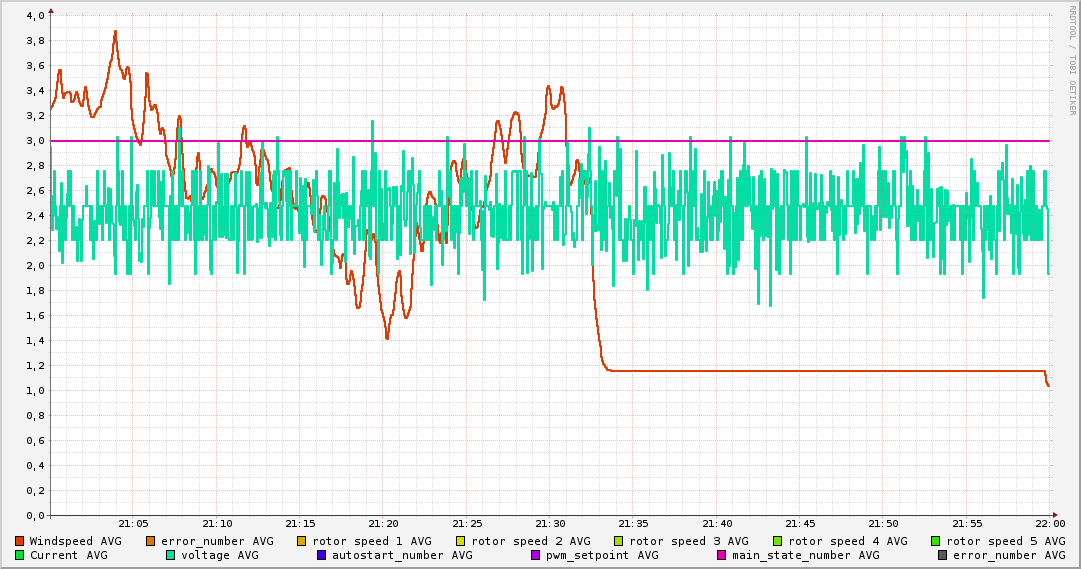This screenshot has height=569, width=1081.
Task: Click the main_state_number AVG legend text
Action: point(805,555)
